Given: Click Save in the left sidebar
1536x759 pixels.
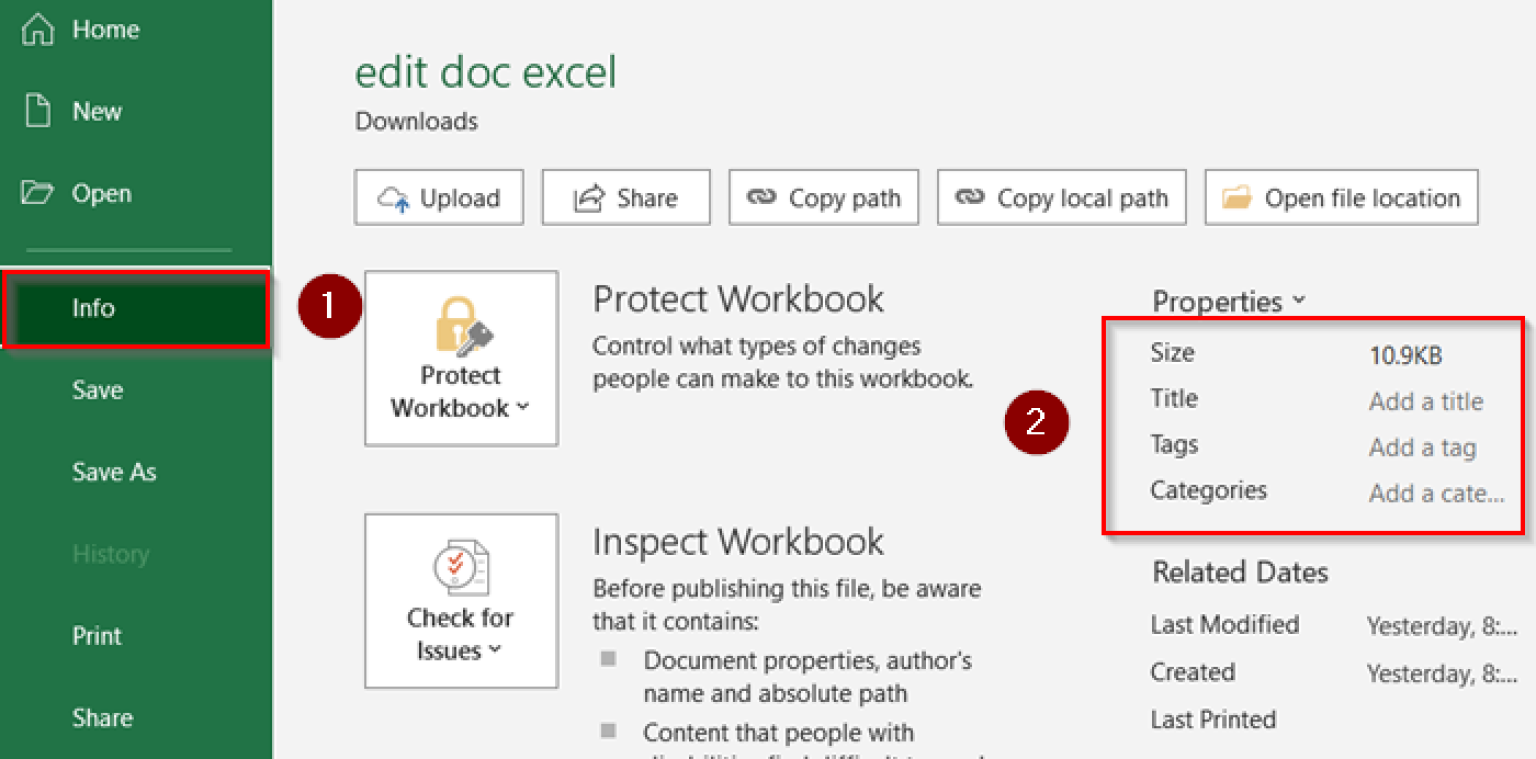Looking at the screenshot, I should [98, 390].
